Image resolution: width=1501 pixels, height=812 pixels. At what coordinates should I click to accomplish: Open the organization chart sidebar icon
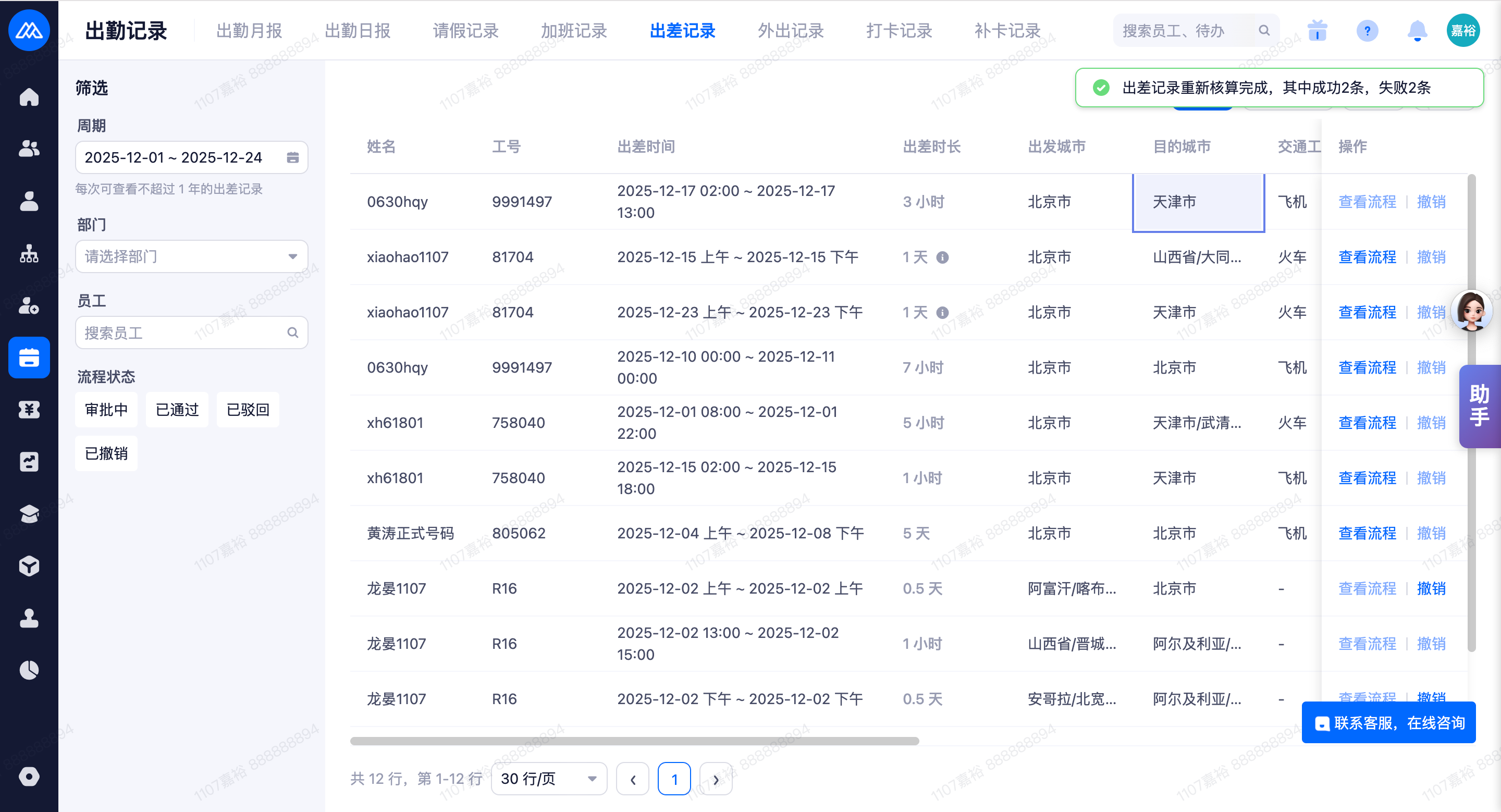point(29,253)
